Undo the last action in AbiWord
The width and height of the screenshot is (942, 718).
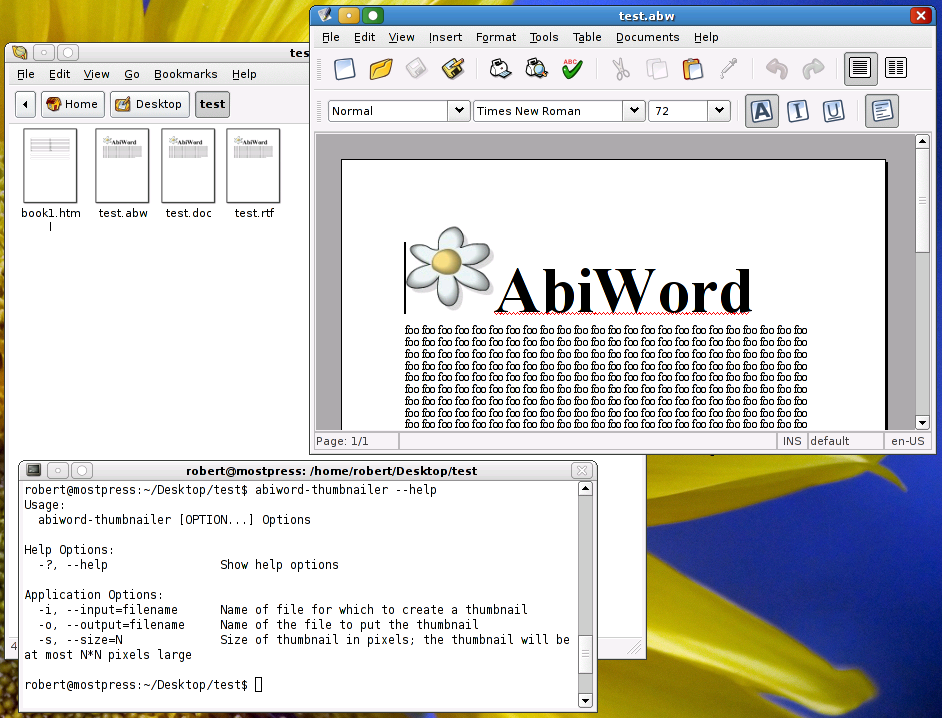[x=777, y=68]
